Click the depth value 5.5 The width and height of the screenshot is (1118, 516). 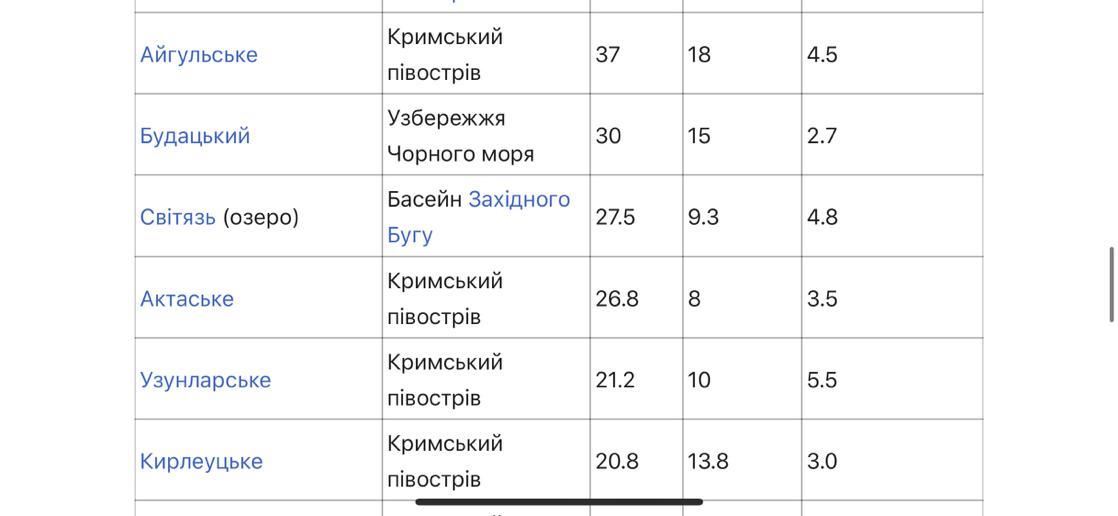tap(892, 380)
